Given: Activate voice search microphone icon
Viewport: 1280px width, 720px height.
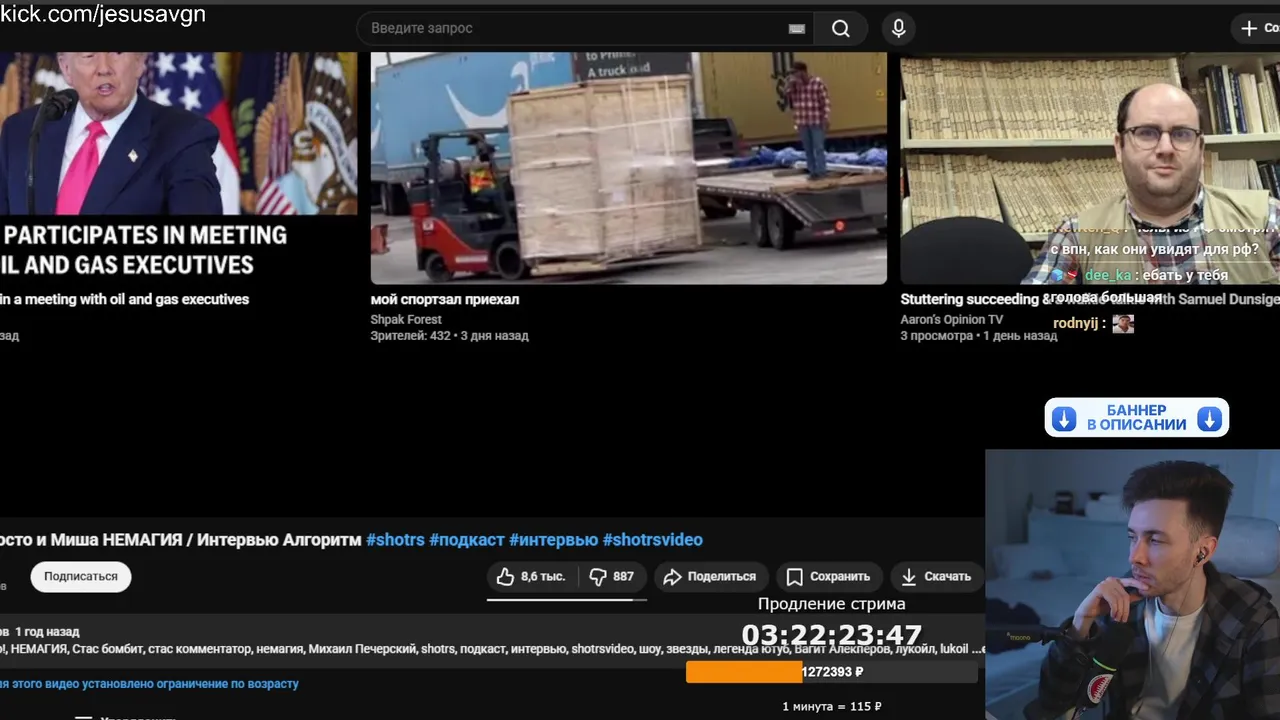Looking at the screenshot, I should click(898, 29).
